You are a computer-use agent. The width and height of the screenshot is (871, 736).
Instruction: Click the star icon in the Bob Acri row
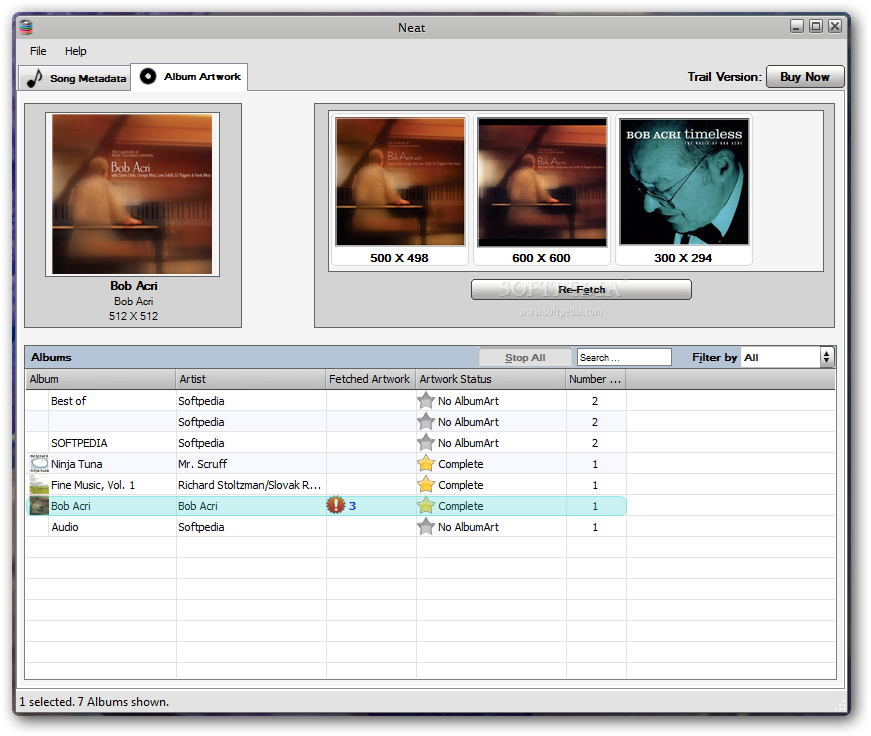426,506
